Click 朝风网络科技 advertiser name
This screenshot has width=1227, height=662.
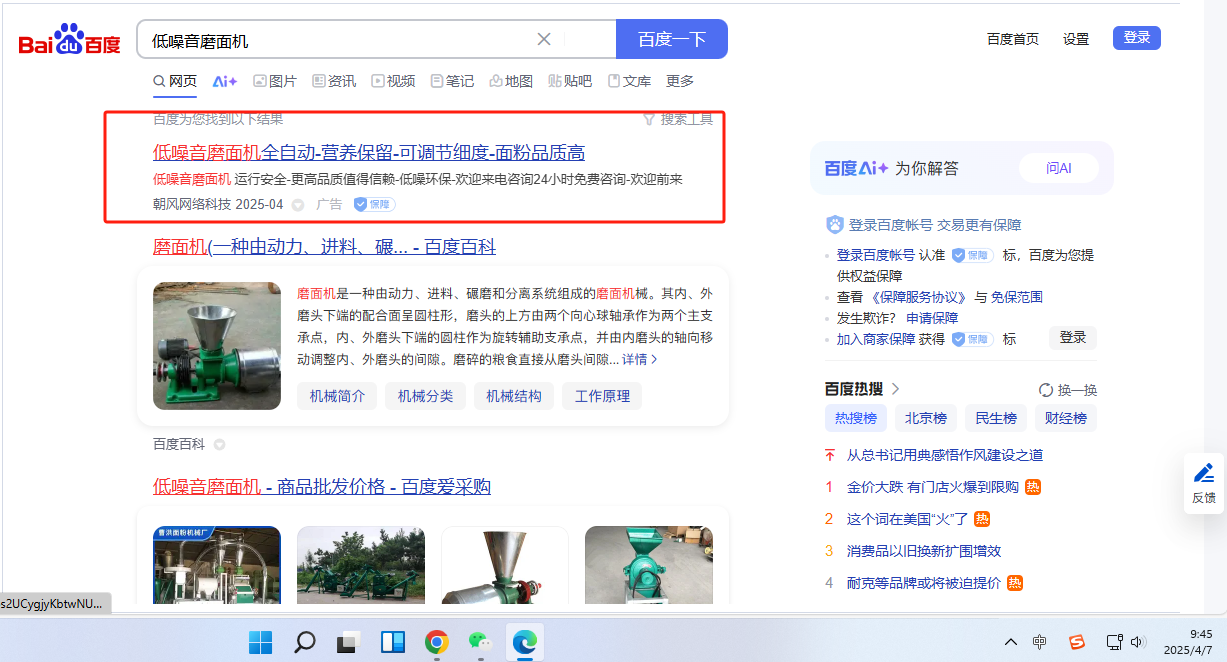coord(192,204)
